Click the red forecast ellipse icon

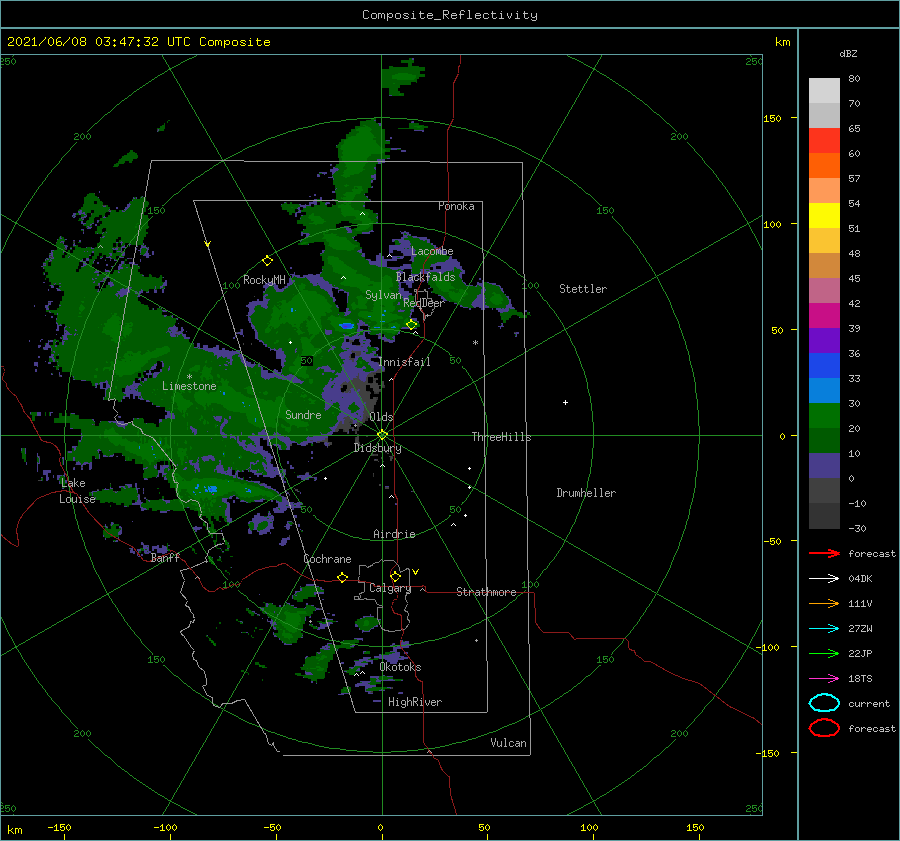pos(824,728)
